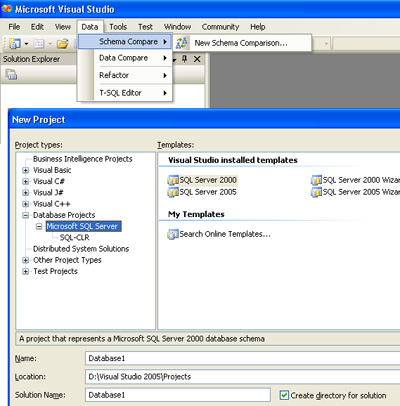This screenshot has height=406, width=400.
Task: Open the File menu
Action: [x=14, y=27]
